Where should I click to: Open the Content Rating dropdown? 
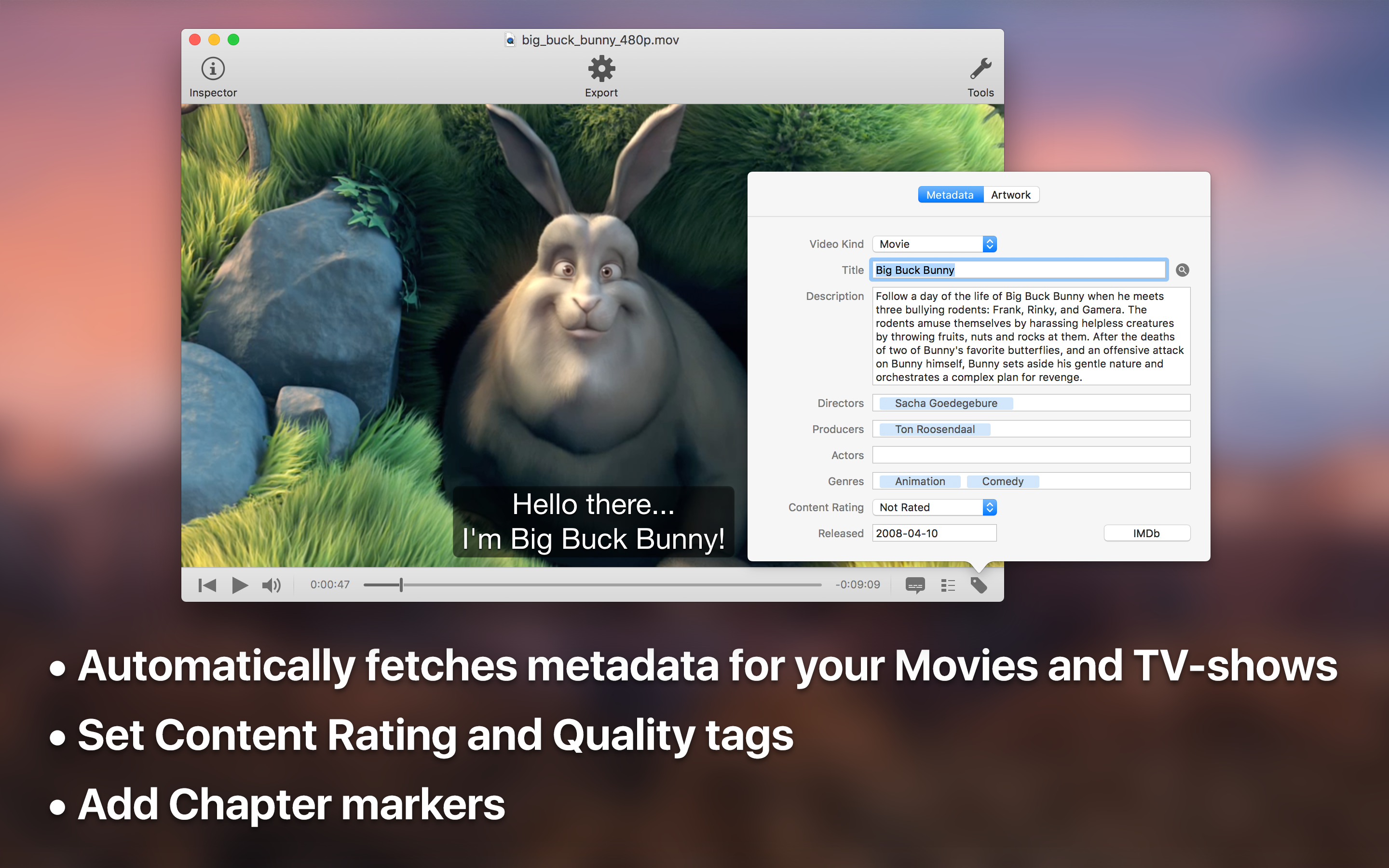[934, 507]
